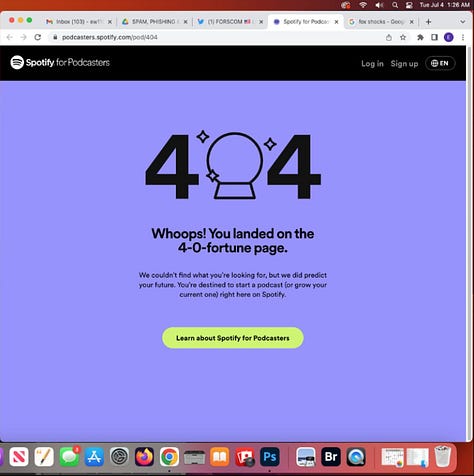This screenshot has width=474, height=476.
Task: Open the Chrome extensions puzzle icon
Action: tap(420, 37)
